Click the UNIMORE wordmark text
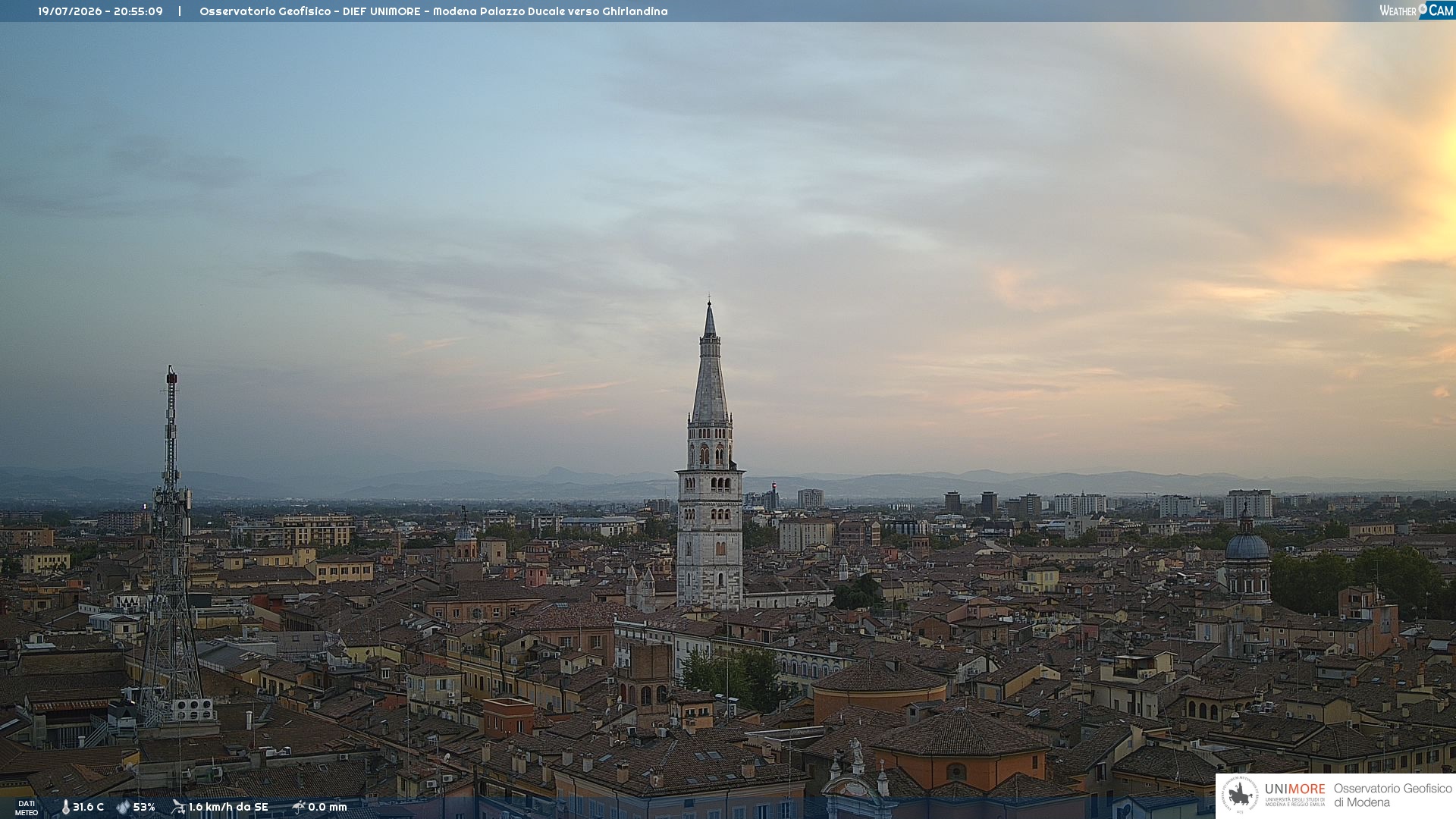This screenshot has width=1456, height=819. 1294,789
